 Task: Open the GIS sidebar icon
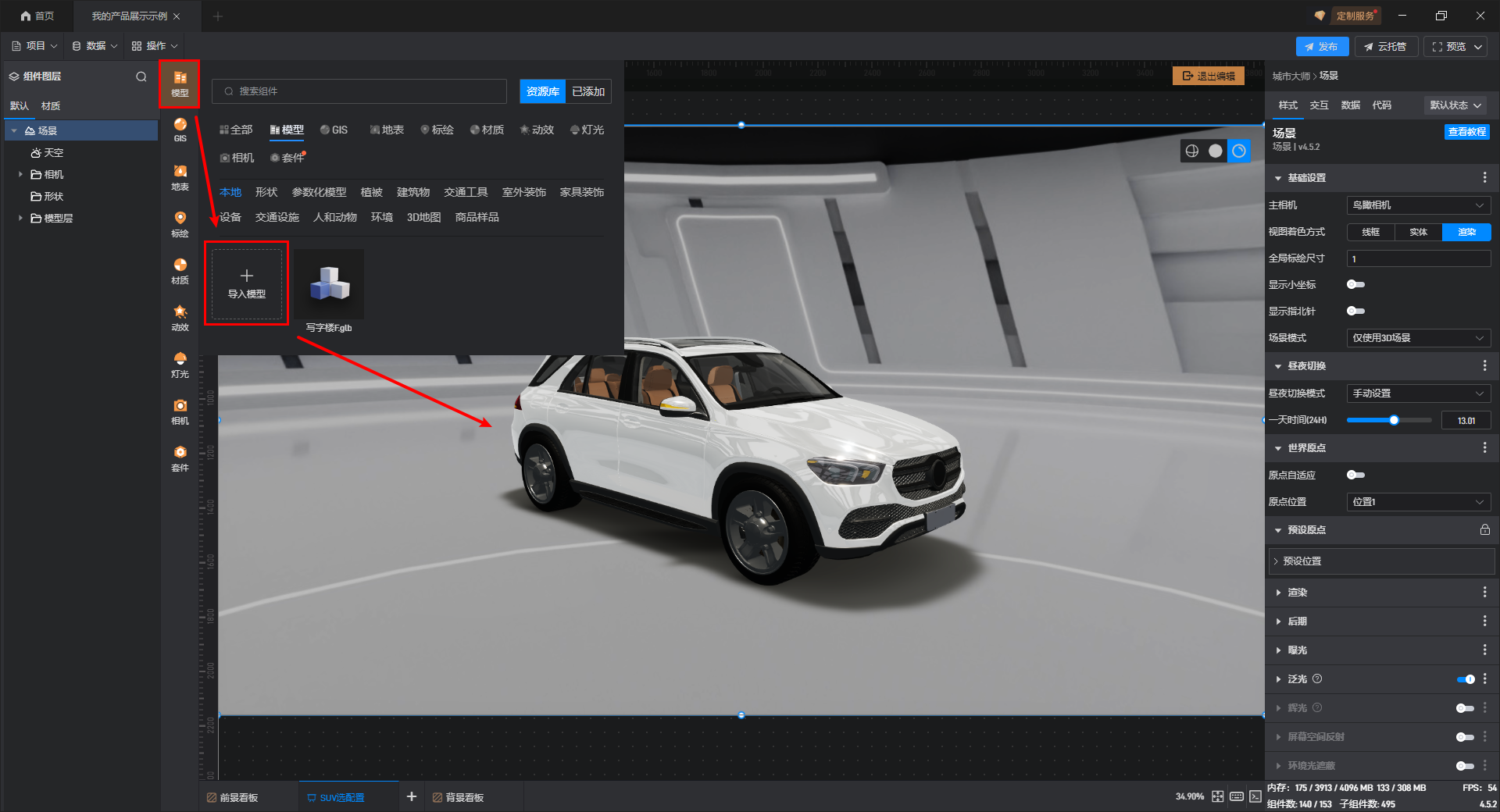(180, 130)
